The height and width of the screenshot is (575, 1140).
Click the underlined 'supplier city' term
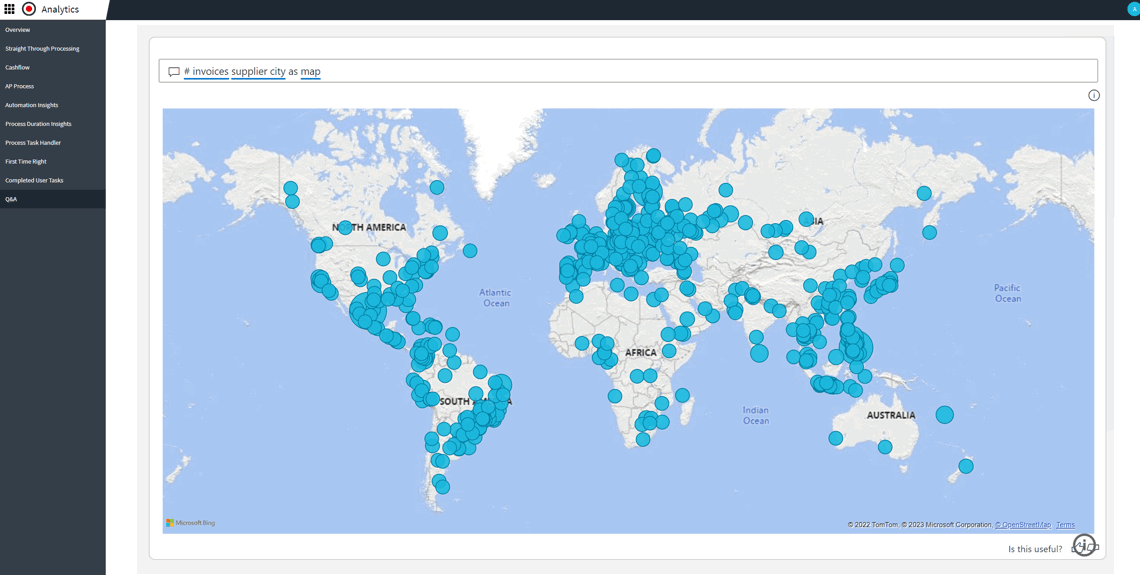[x=258, y=71]
